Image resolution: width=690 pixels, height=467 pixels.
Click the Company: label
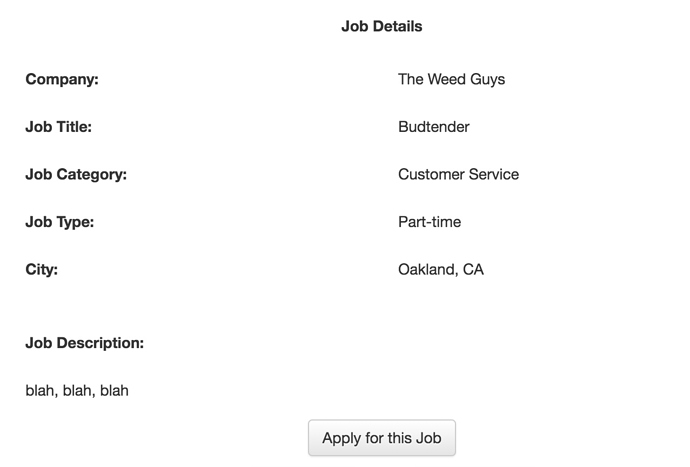tap(62, 79)
